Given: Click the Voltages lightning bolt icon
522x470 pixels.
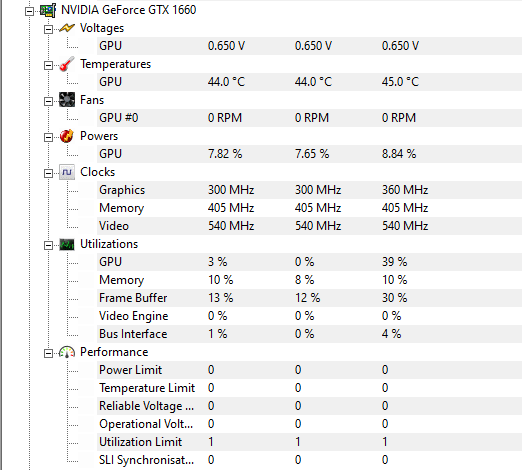Looking at the screenshot, I should (x=67, y=28).
